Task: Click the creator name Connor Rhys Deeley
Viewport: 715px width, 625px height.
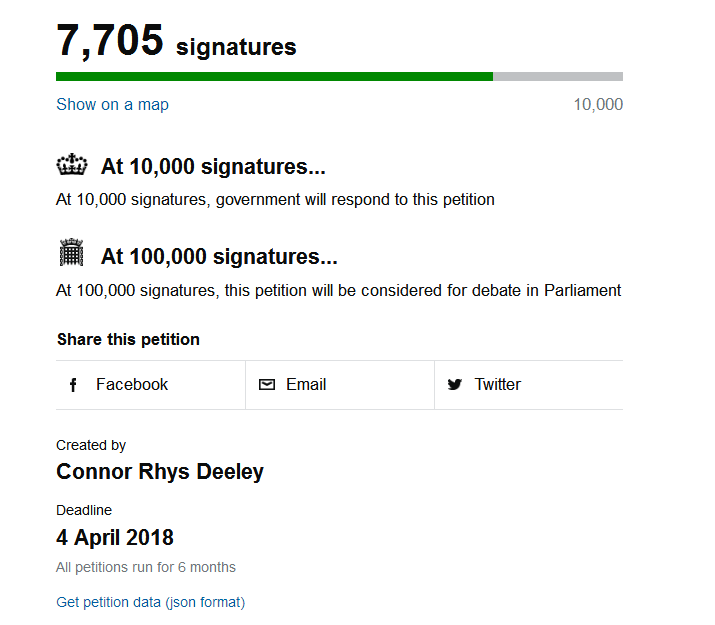Action: [160, 472]
